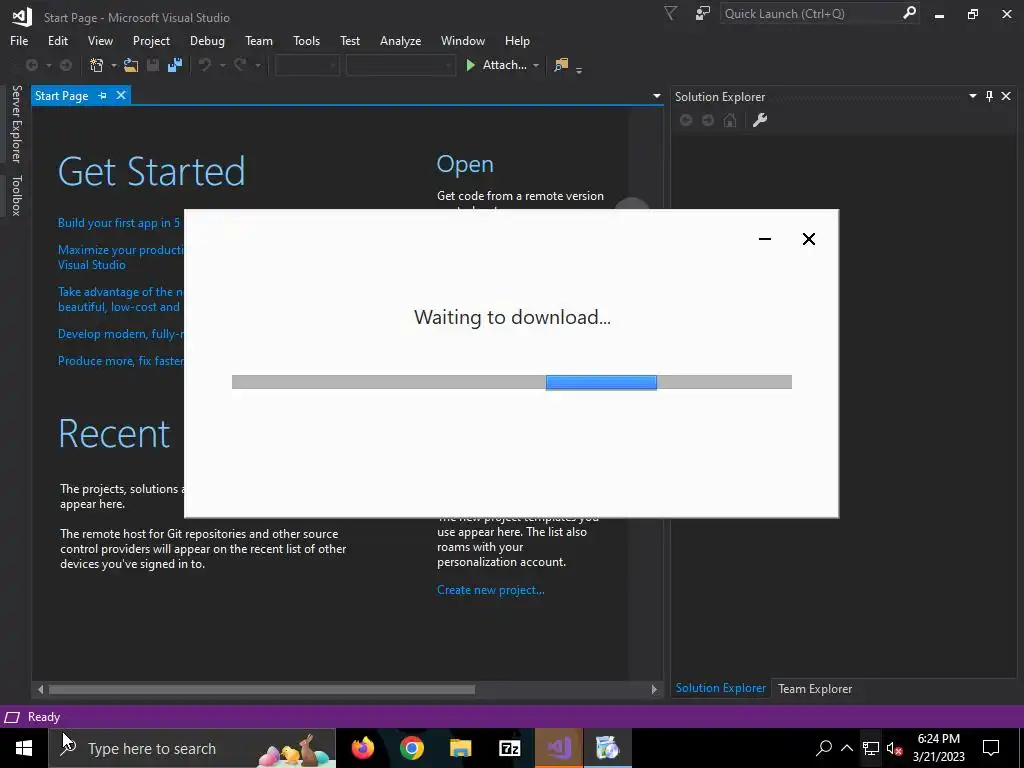This screenshot has height=768, width=1024.
Task: Open Firefox from the taskbar
Action: pos(362,748)
